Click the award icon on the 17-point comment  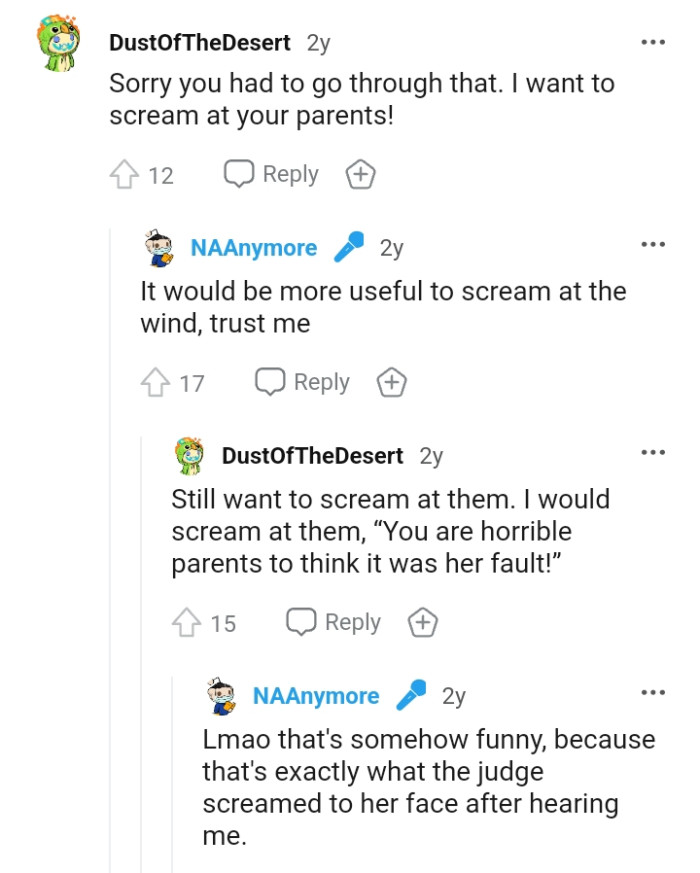(x=391, y=381)
